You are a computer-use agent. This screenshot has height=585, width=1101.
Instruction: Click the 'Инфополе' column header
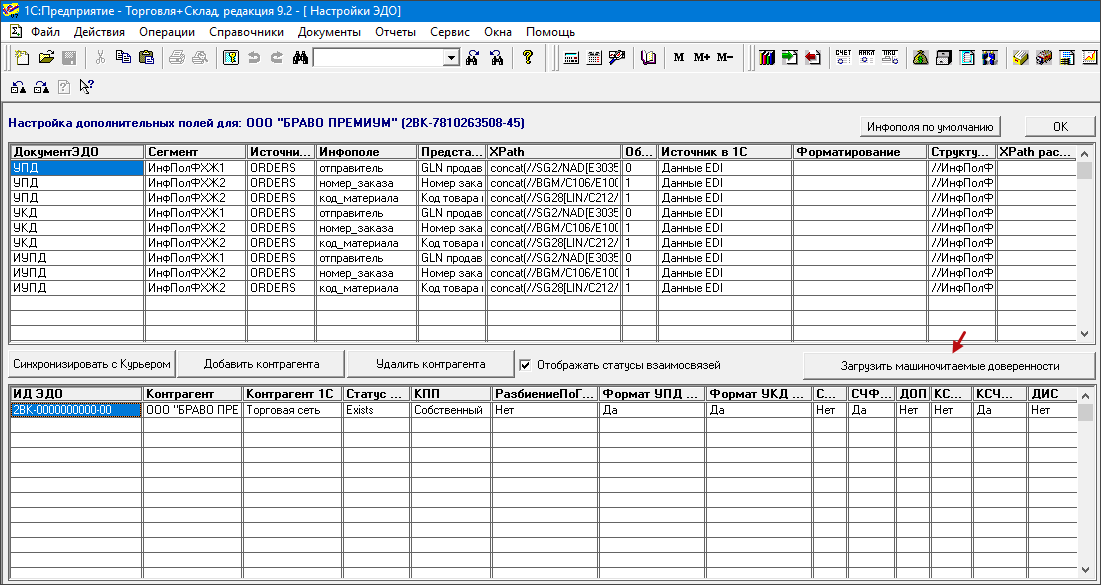(366, 152)
